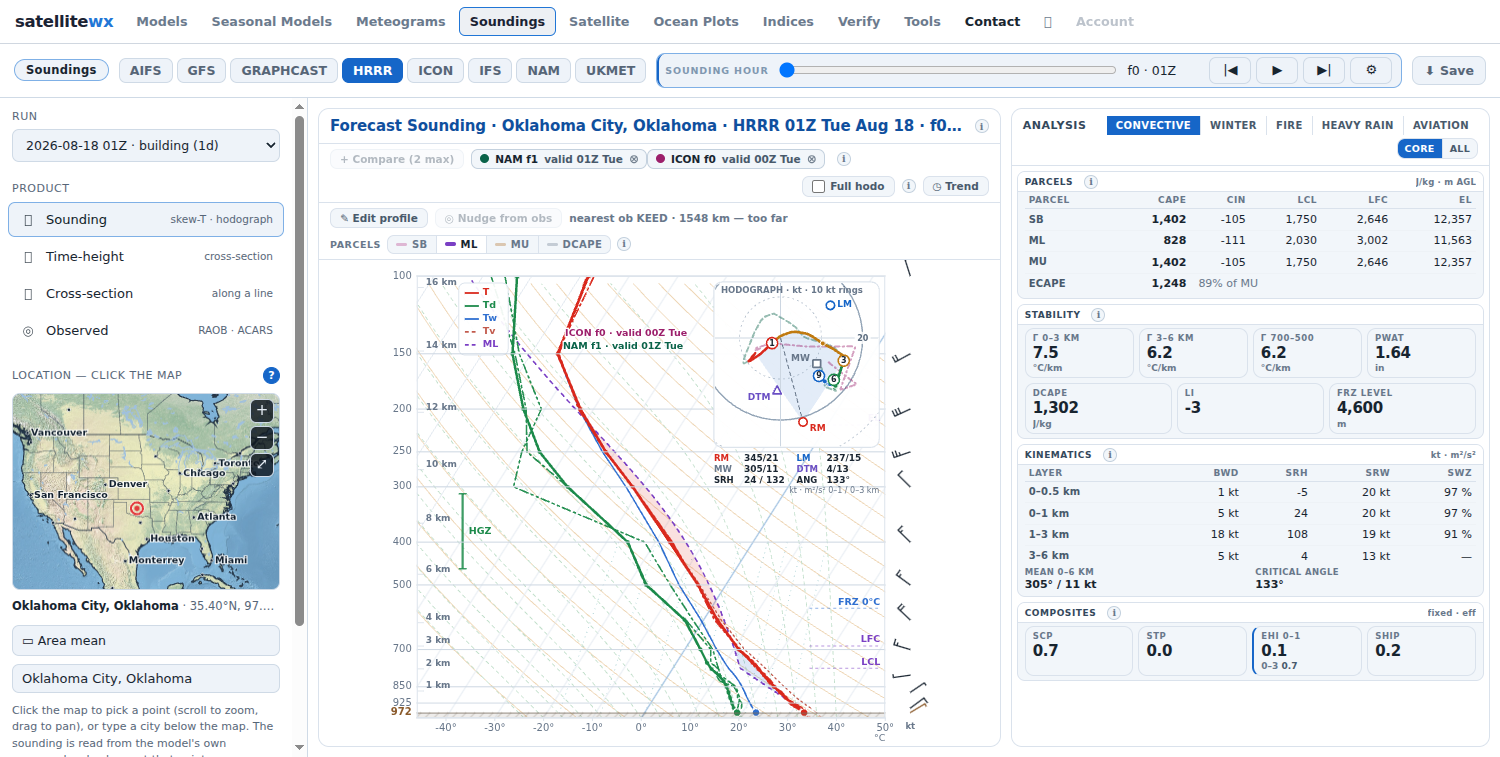This screenshot has height=757, width=1500.
Task: Open the Tools menu
Action: tap(922, 21)
